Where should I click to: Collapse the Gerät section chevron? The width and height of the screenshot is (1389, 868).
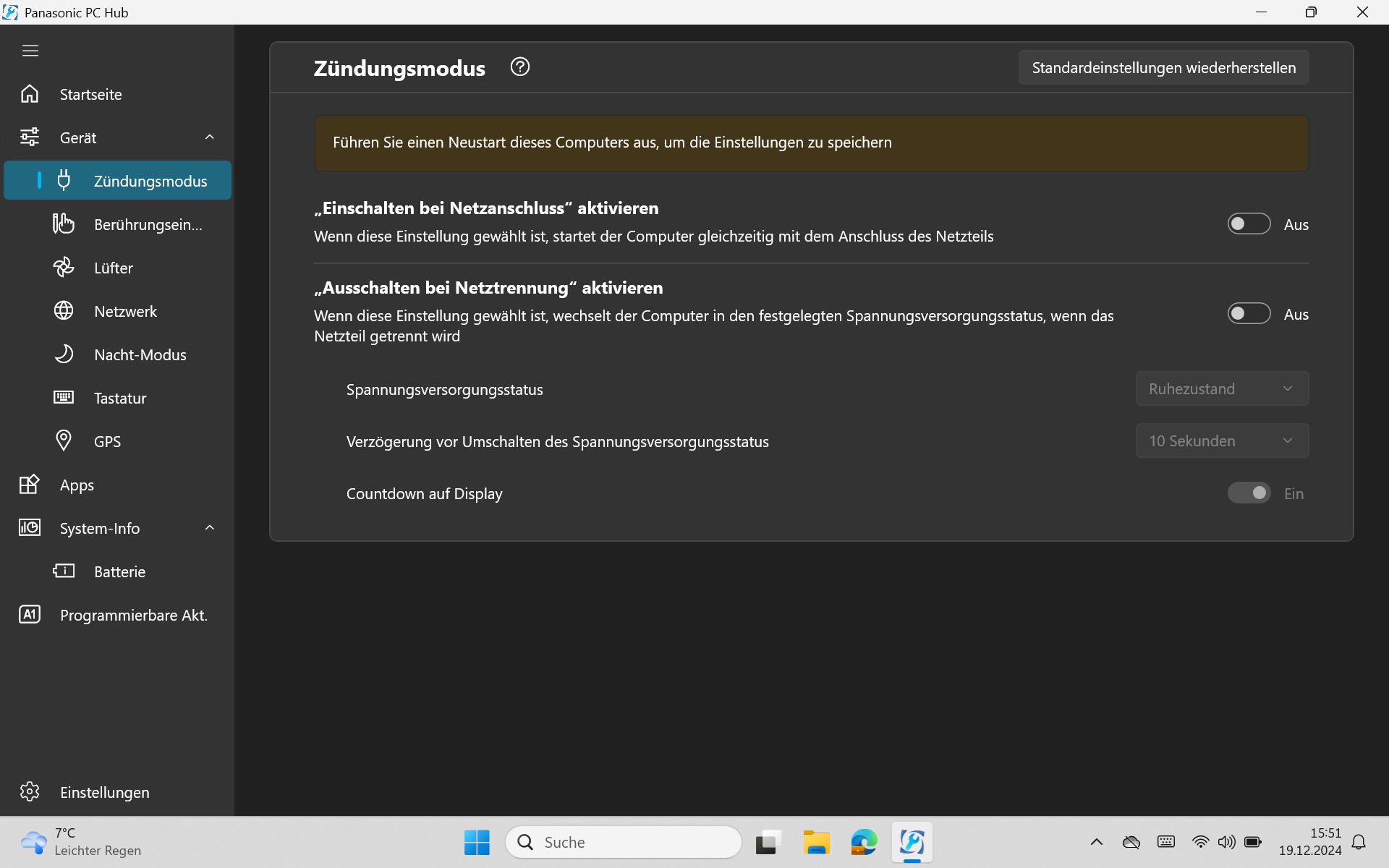210,137
